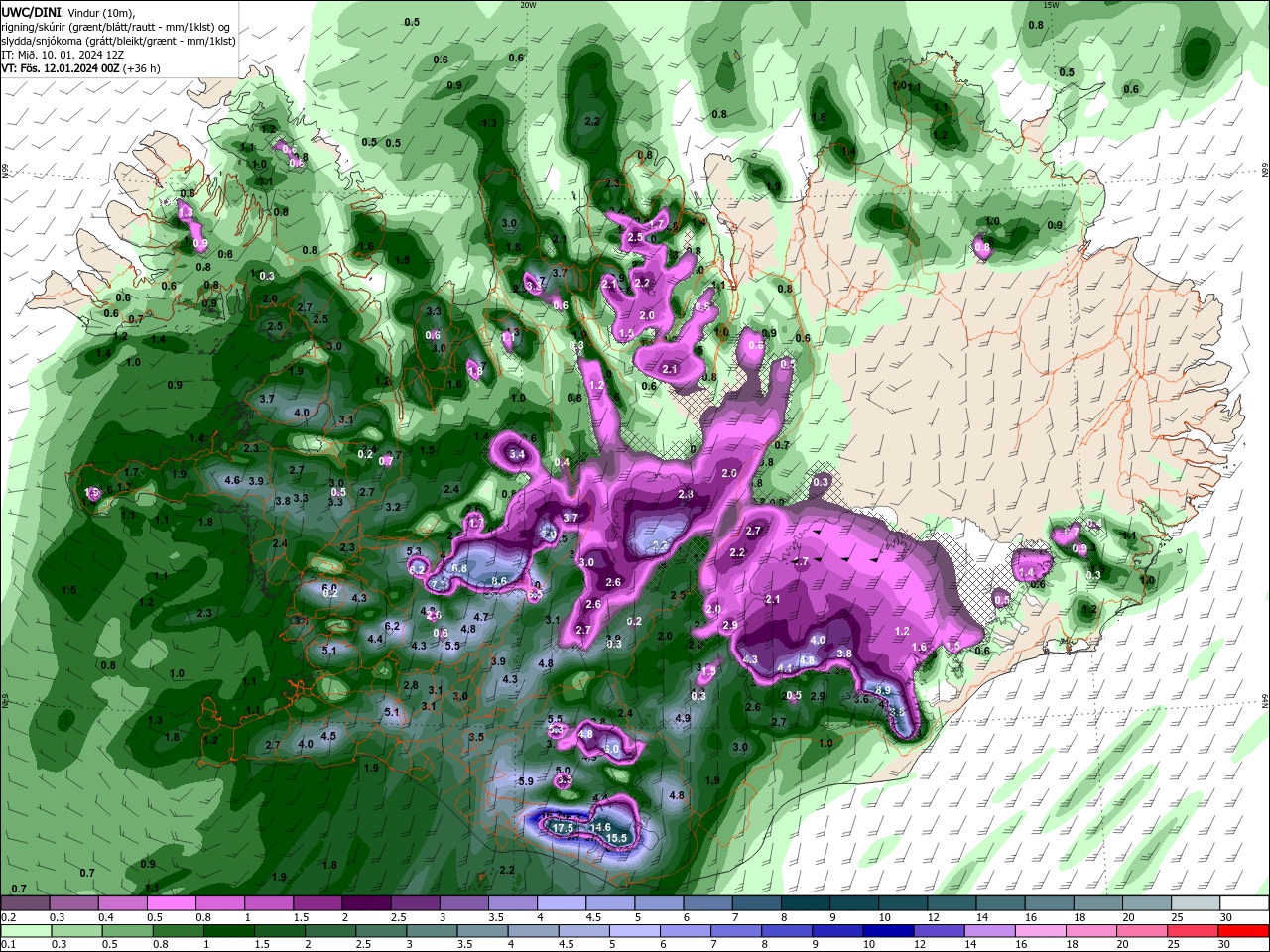Click the palest green lower swatch at 0.1

[x=25, y=931]
